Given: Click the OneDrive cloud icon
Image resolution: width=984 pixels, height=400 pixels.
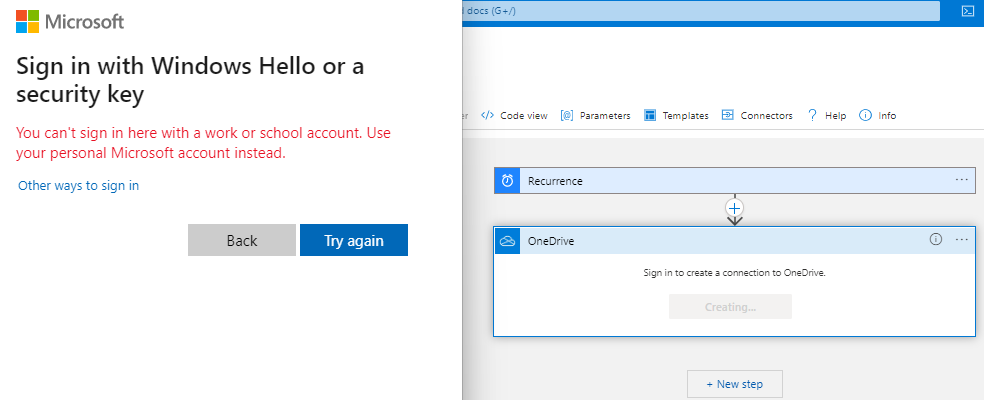Looking at the screenshot, I should click(507, 241).
